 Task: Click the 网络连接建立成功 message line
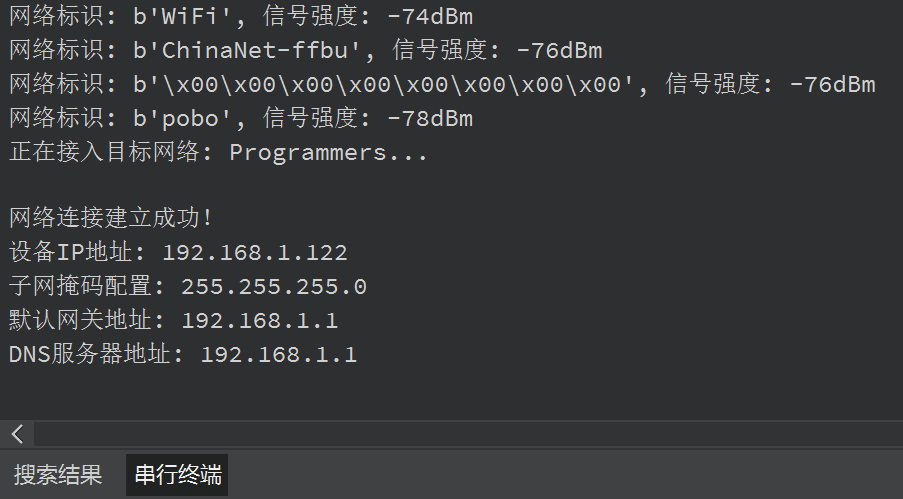(x=111, y=218)
